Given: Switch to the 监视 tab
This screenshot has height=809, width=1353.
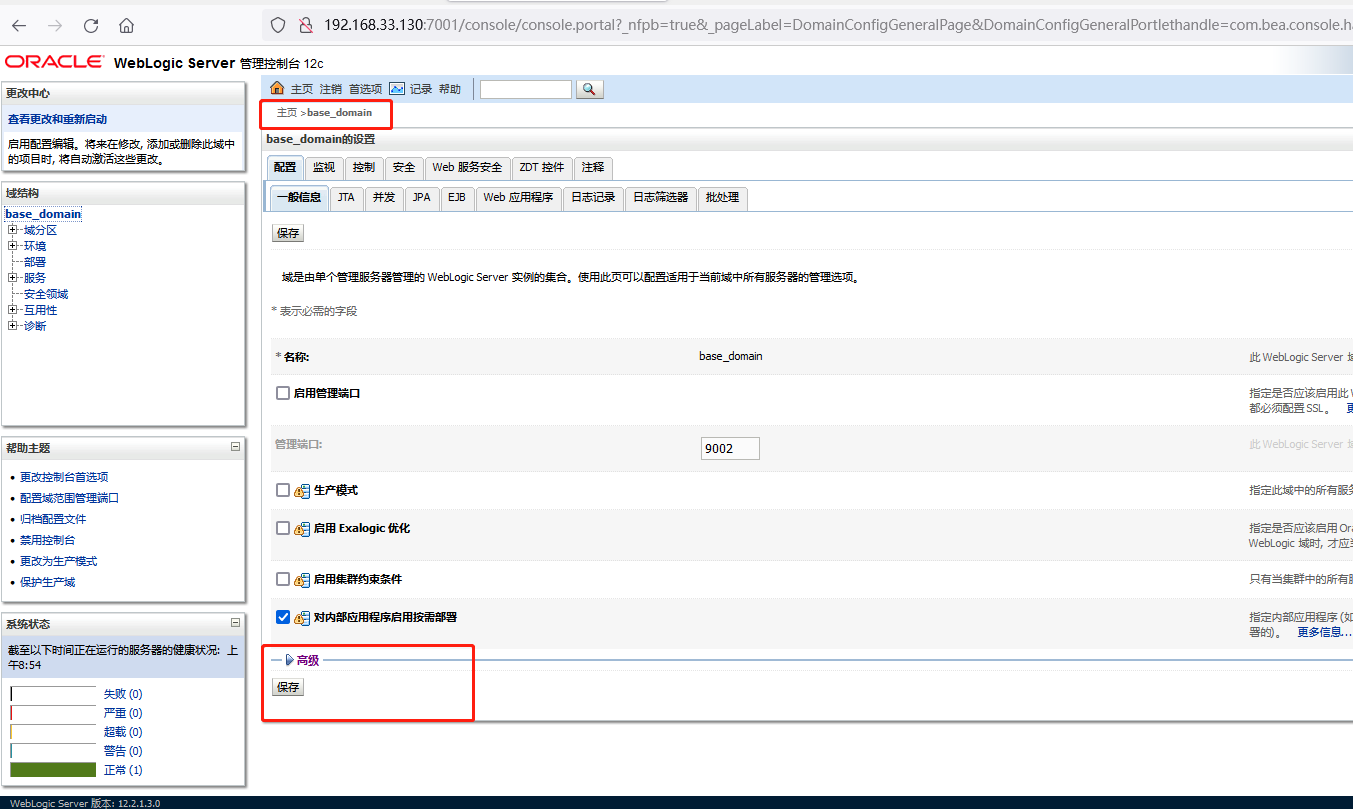Looking at the screenshot, I should [324, 168].
